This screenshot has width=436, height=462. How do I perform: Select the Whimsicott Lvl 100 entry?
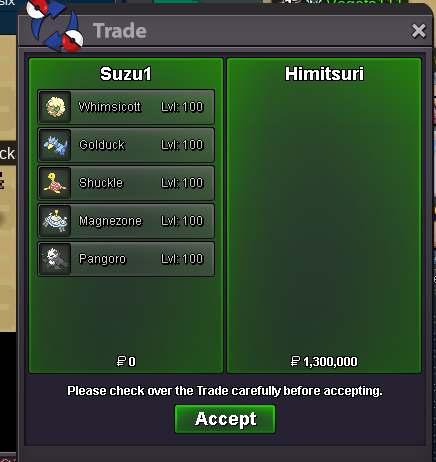126,107
